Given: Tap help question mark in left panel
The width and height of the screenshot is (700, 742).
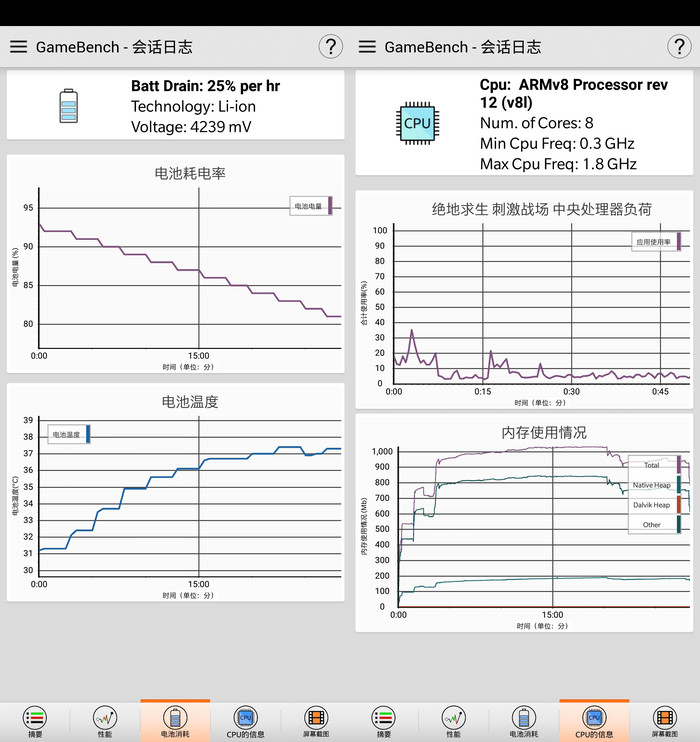Looking at the screenshot, I should point(330,46).
